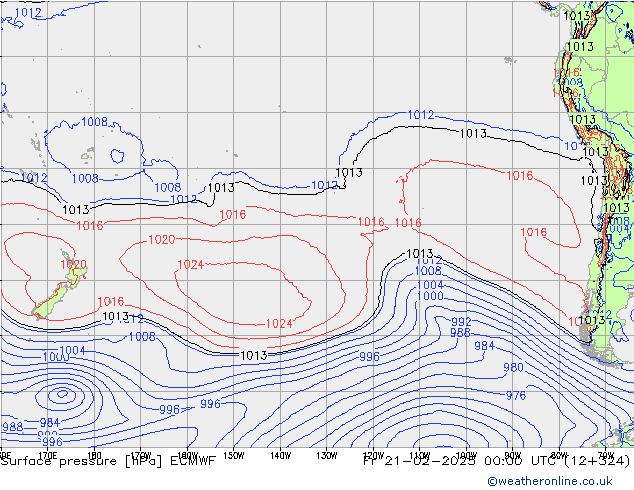Click the 984 label next to 988 off Chile
The width and height of the screenshot is (634, 490).
484,346
